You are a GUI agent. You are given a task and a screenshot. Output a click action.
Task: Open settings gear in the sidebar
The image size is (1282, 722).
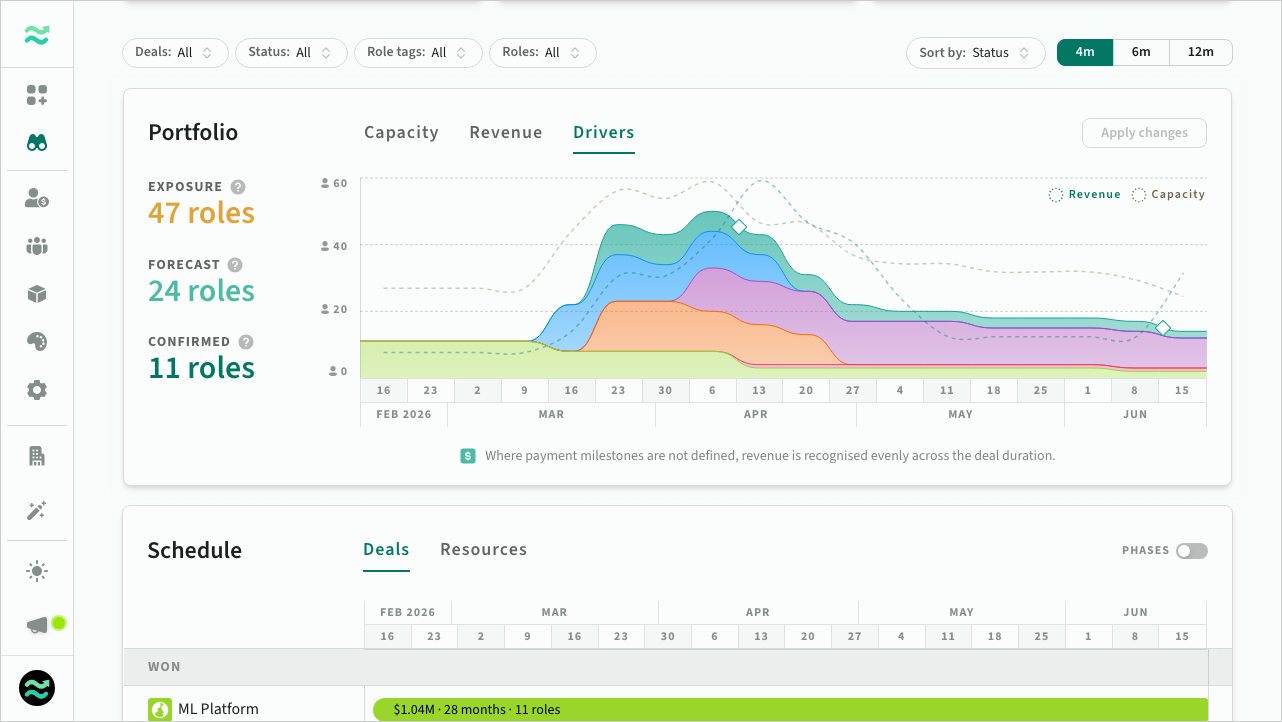click(x=37, y=390)
